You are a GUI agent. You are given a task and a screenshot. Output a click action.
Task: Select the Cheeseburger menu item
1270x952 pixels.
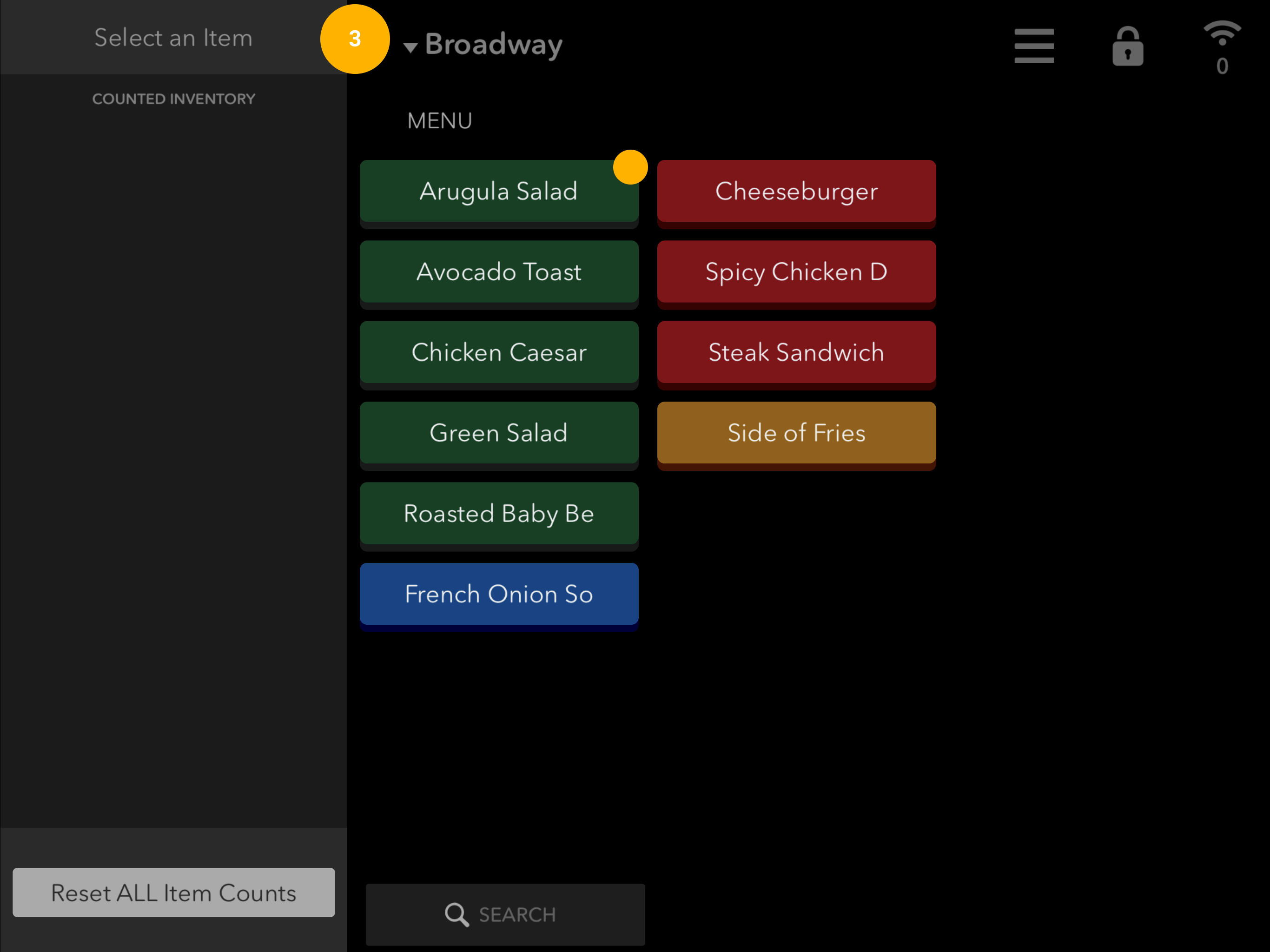click(796, 192)
